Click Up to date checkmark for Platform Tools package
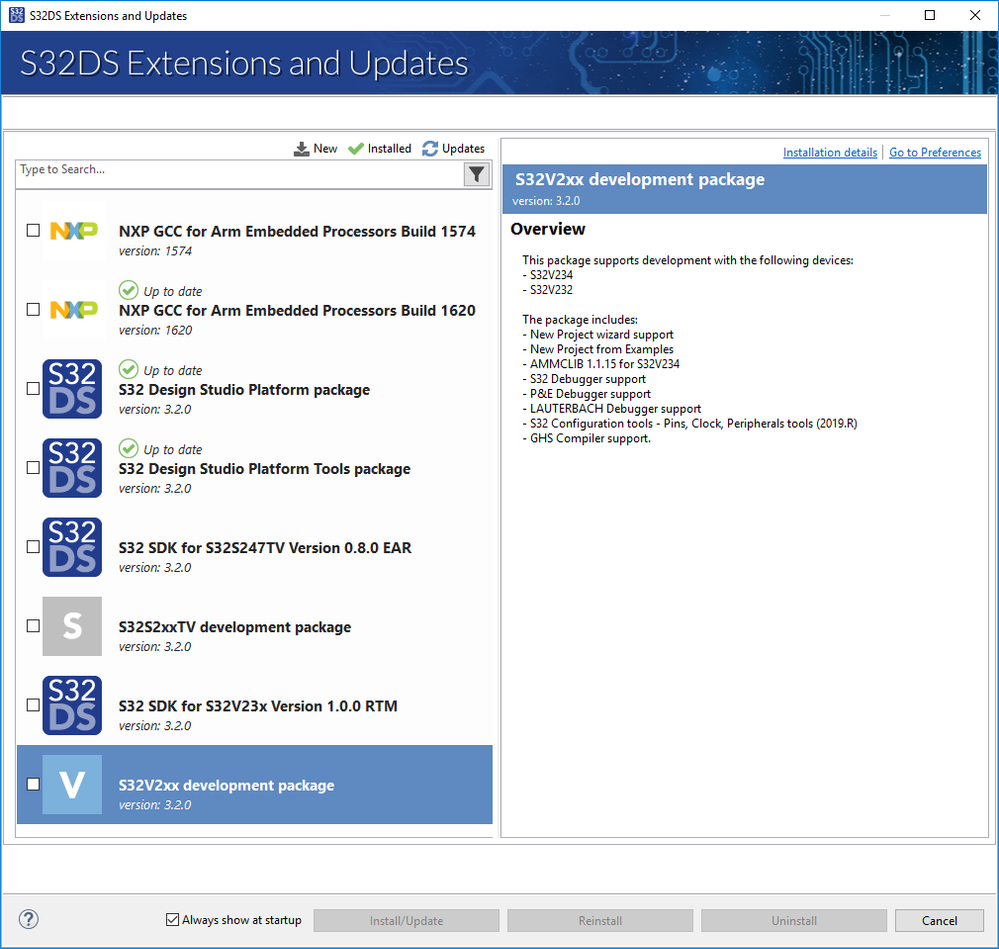999x949 pixels. (x=128, y=448)
